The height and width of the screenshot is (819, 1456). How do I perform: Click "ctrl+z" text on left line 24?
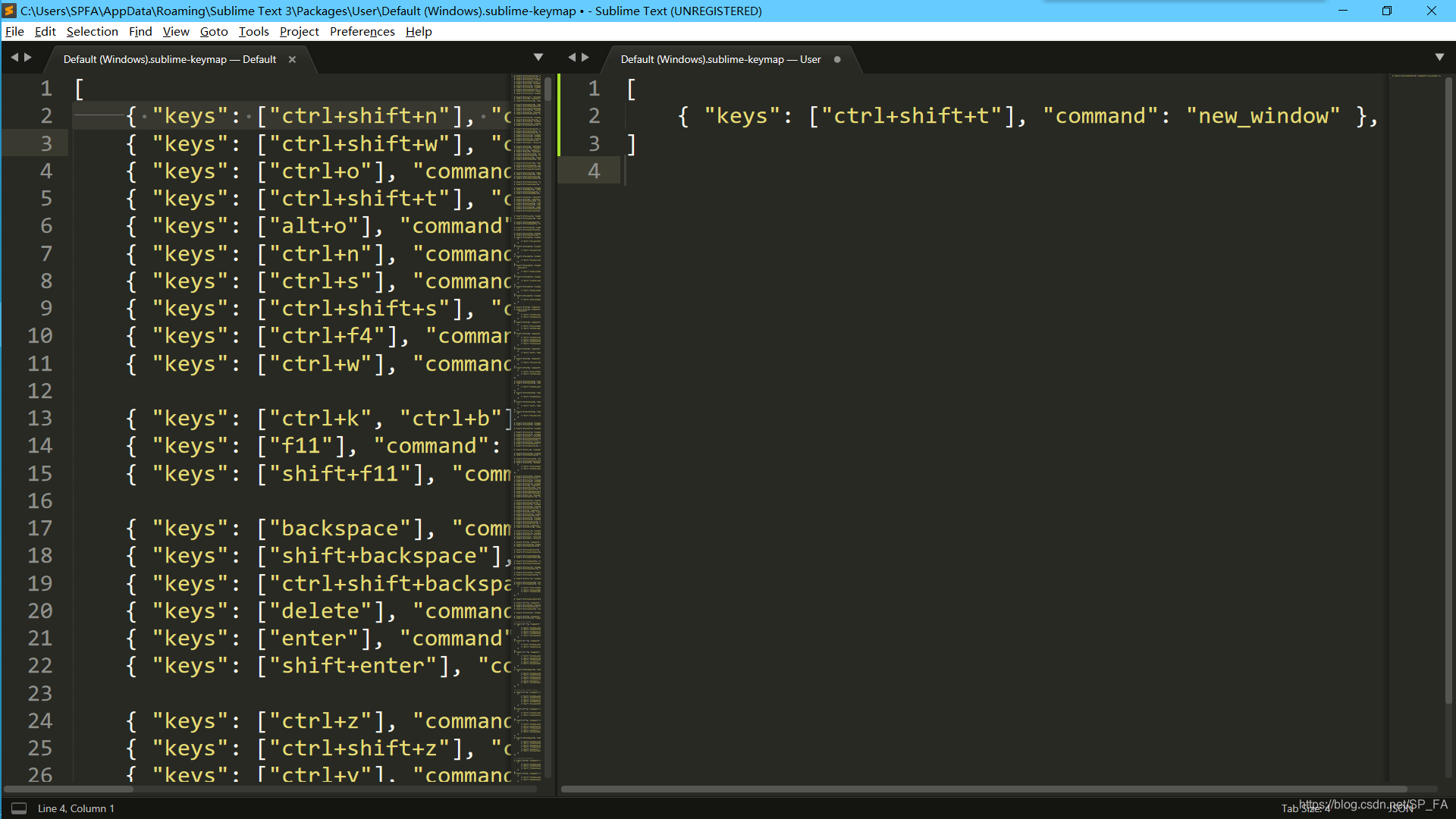click(320, 721)
